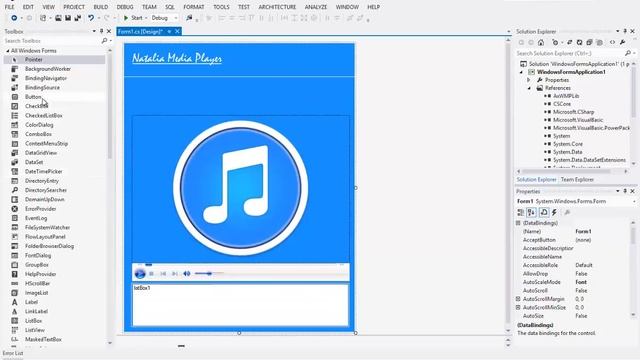Click the ListBox control icon in Toolbox
The height and width of the screenshot is (360, 640).
coord(15,321)
